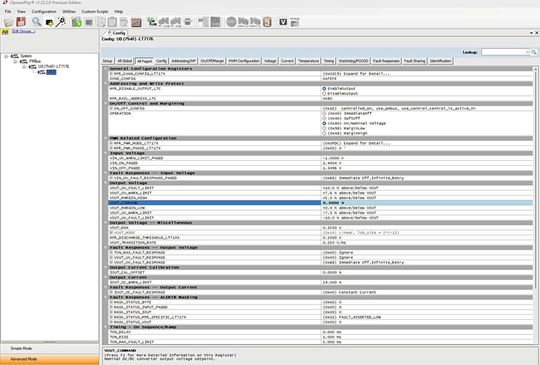540x365 pixels.
Task: Open the Help menu
Action: pyautogui.click(x=118, y=11)
